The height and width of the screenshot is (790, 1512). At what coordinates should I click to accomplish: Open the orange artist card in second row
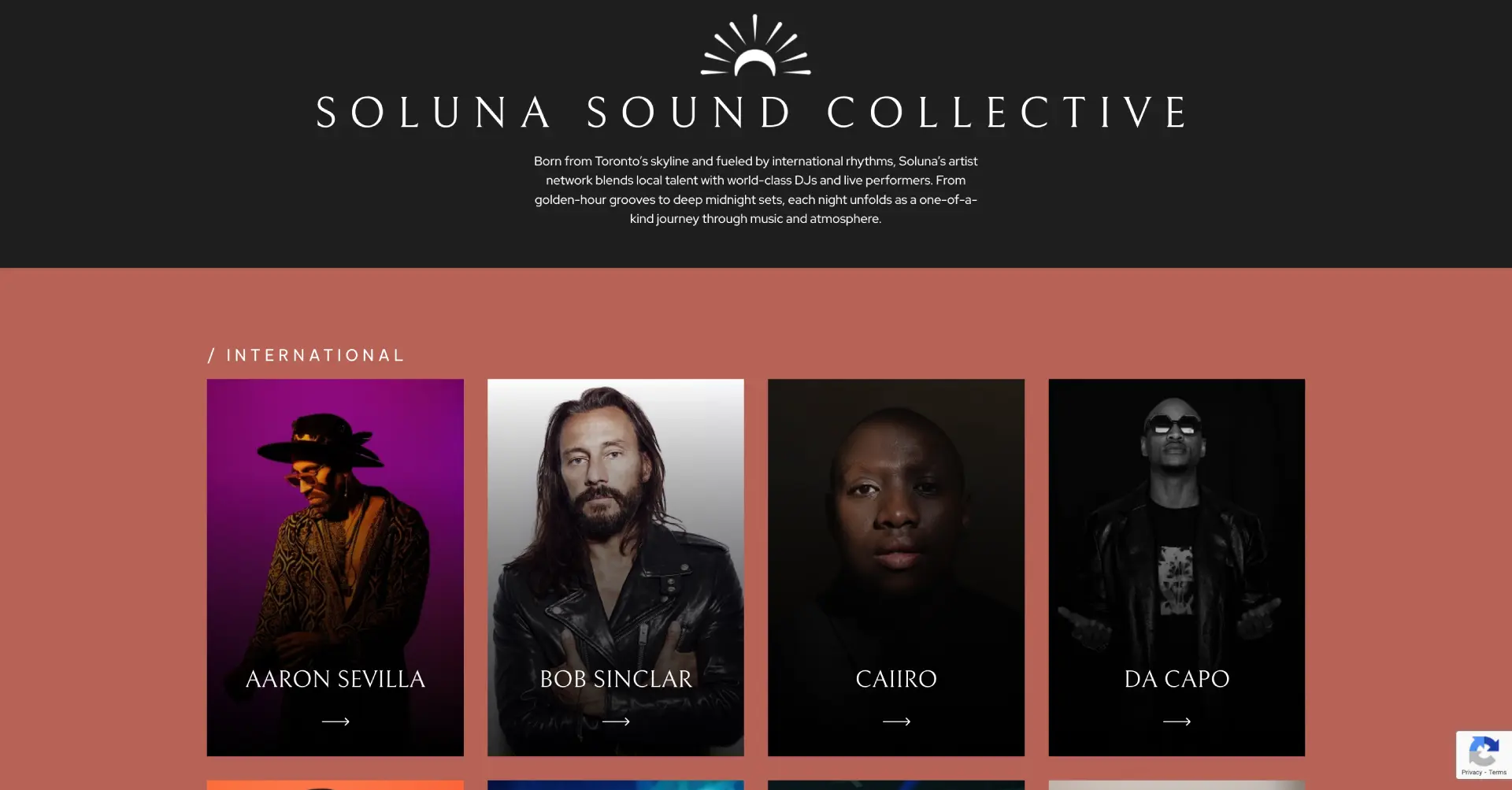335,785
